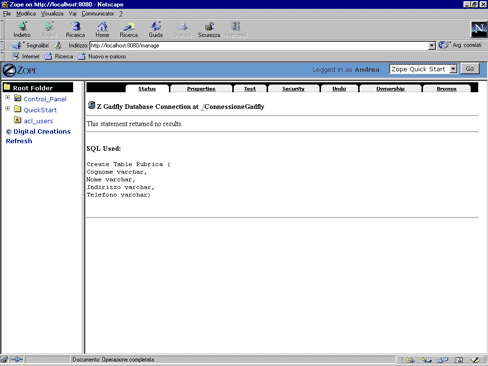Open the Visualizza menu

pos(52,14)
